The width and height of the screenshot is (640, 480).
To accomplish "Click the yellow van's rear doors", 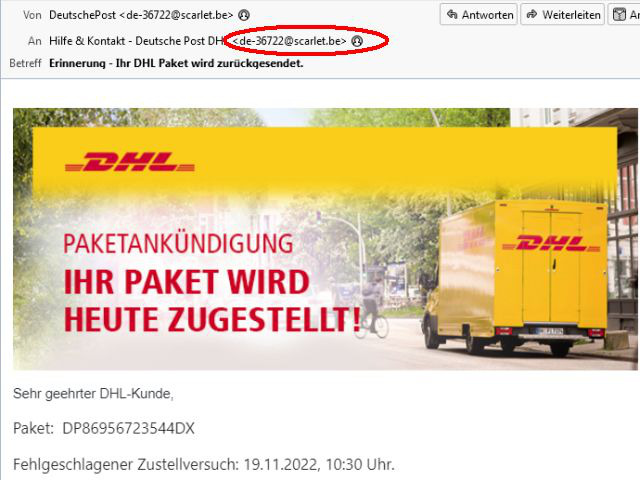I will pos(551,267).
